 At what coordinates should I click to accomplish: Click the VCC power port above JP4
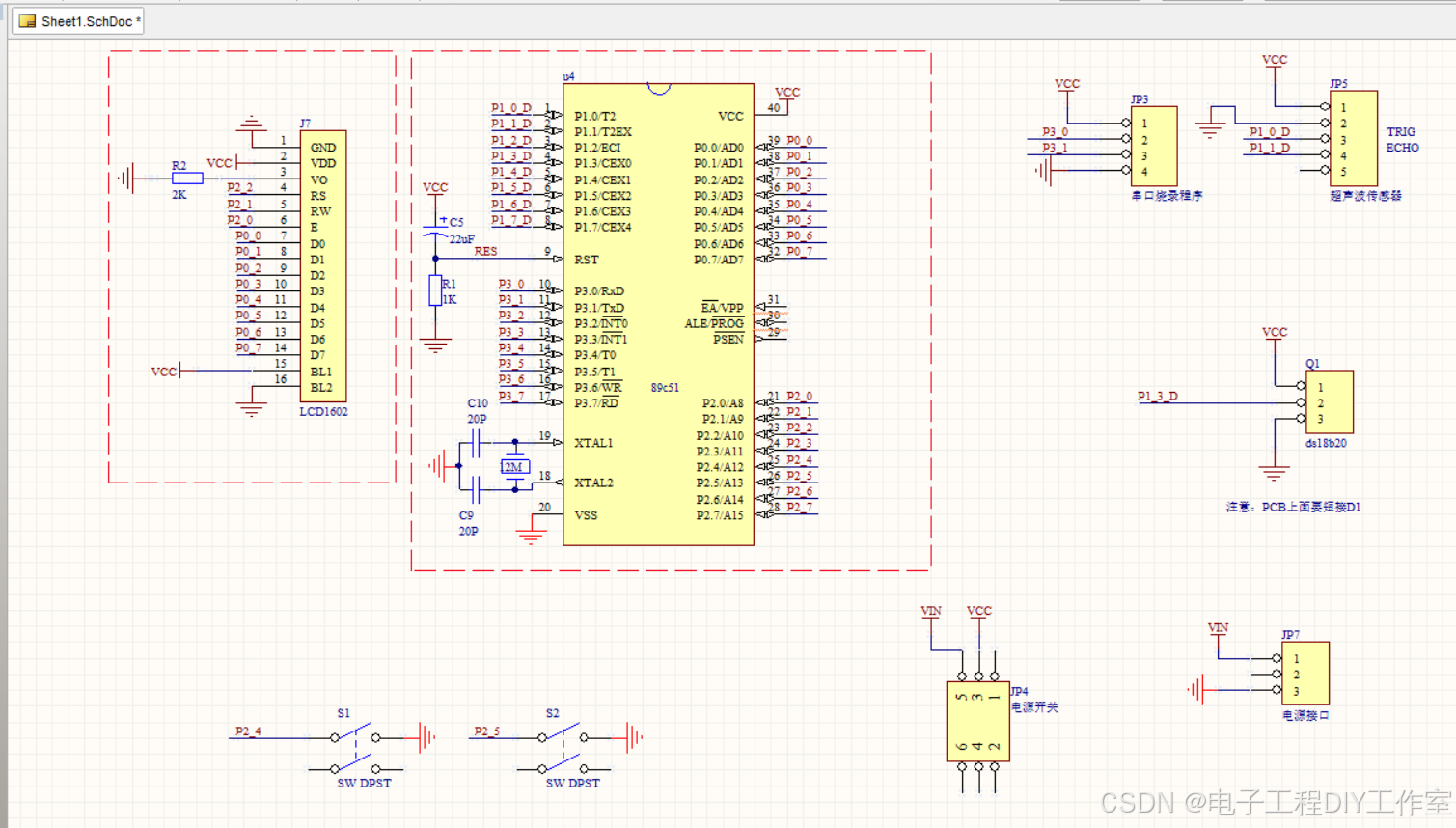tap(979, 611)
